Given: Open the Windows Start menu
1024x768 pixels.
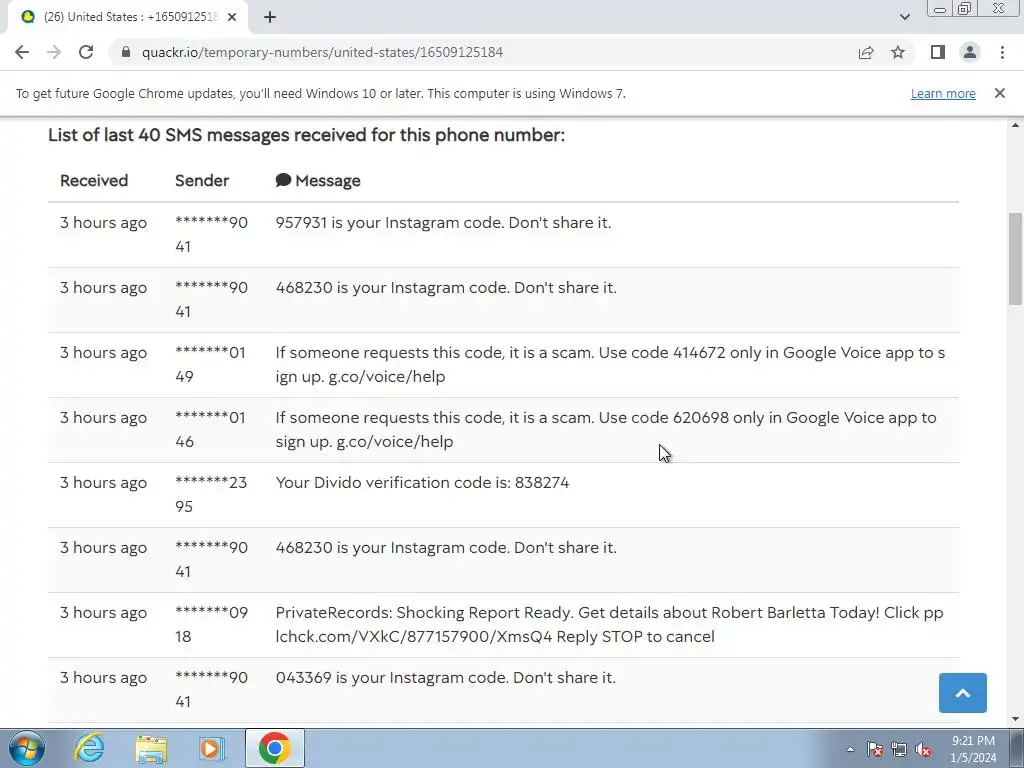Looking at the screenshot, I should click(27, 748).
